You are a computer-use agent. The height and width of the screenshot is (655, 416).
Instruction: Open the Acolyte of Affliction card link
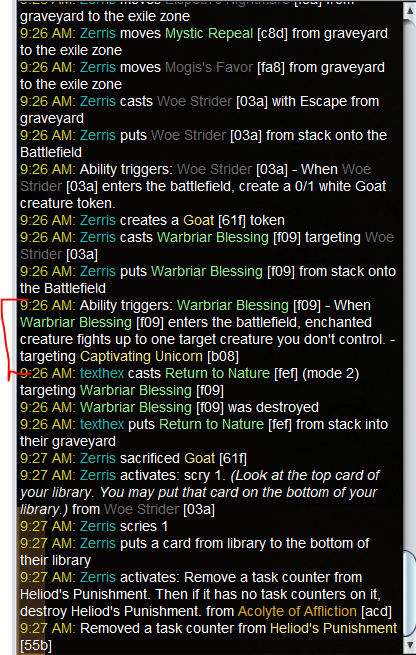(297, 611)
